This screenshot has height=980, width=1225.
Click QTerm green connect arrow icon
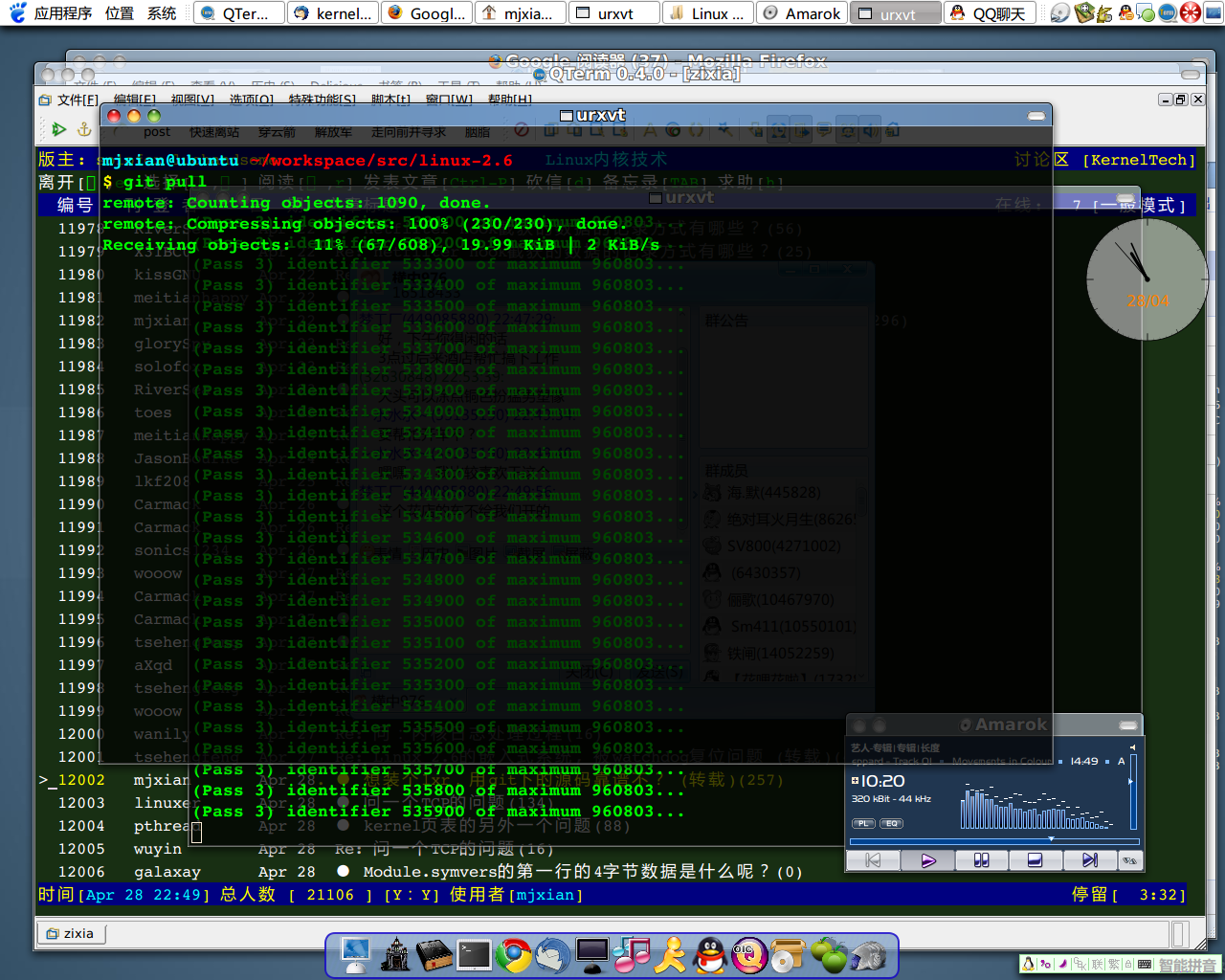59,130
